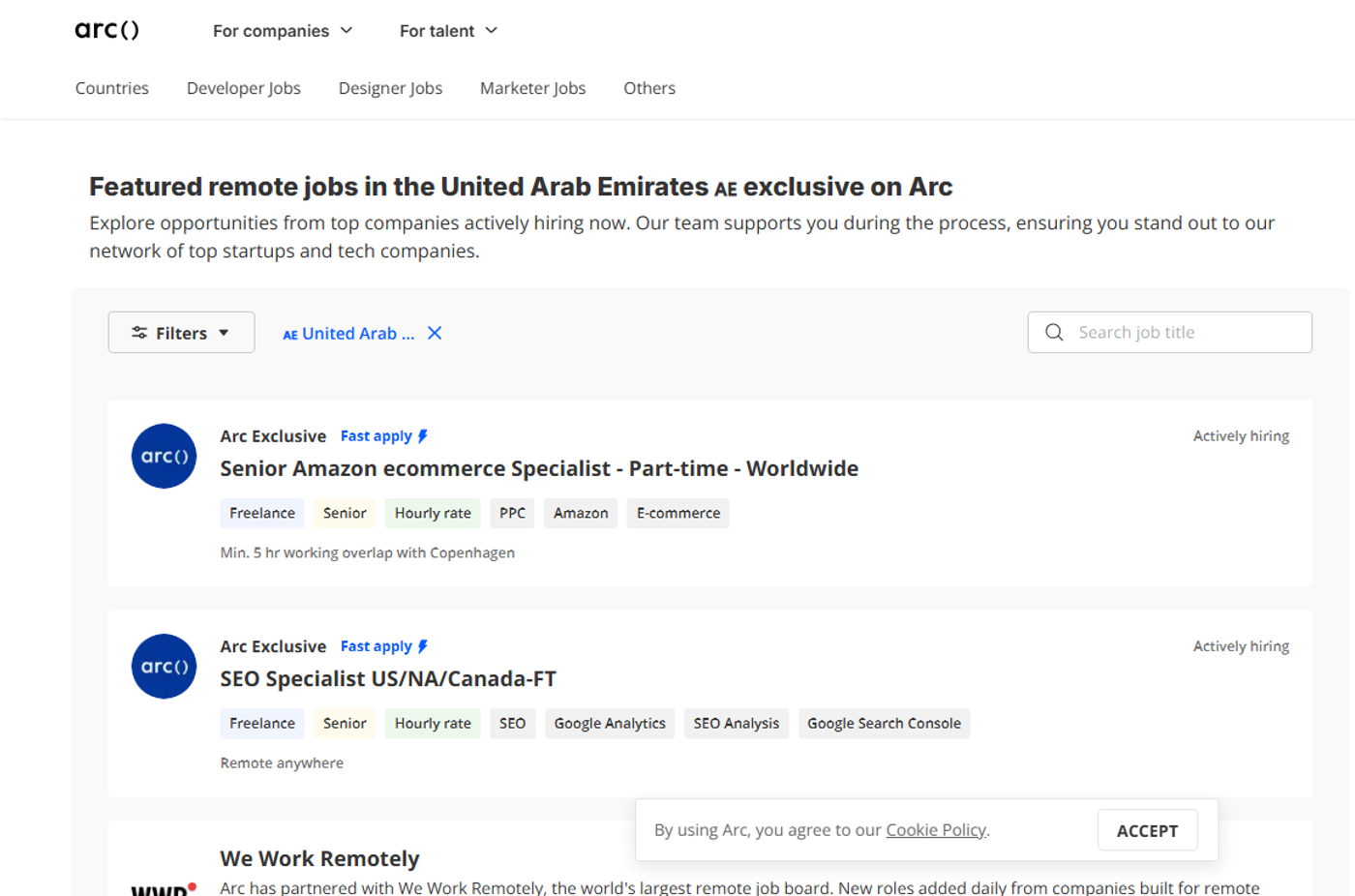This screenshot has height=896, width=1355.
Task: Click 'Min. 5 hr working overlap with Copenhagen' text
Action: click(367, 553)
